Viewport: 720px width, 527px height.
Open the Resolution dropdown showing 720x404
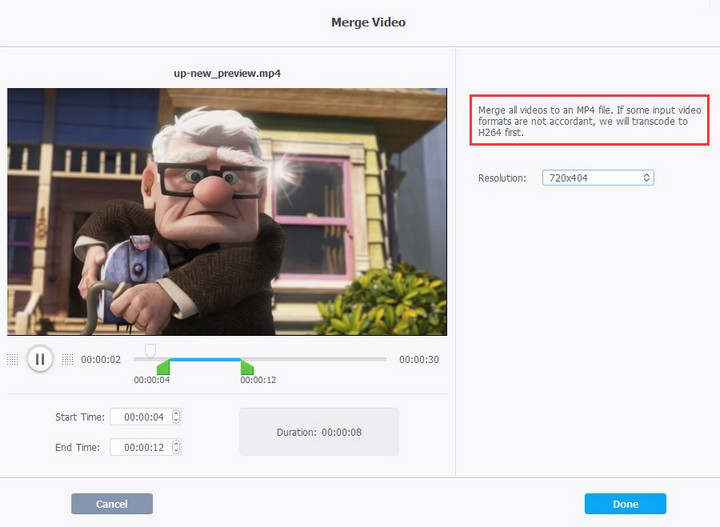coord(598,178)
